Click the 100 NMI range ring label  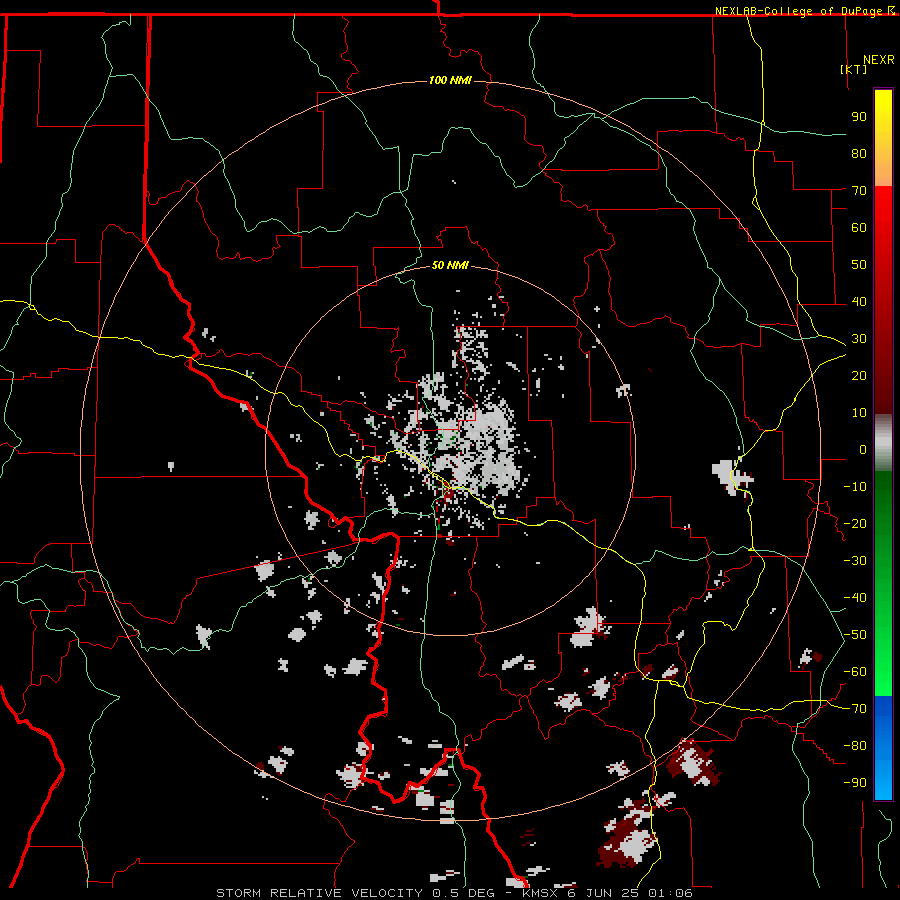[450, 80]
